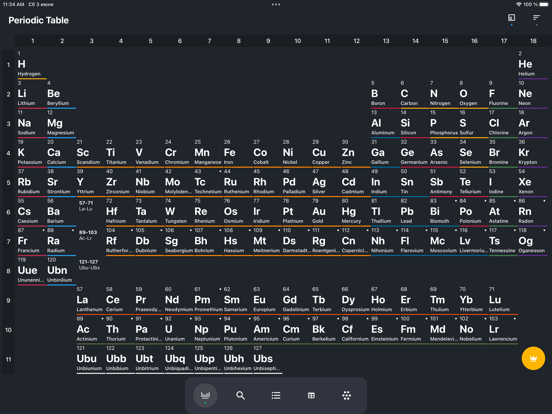Viewport: 552px width, 414px height.
Task: Open the Gadolinium element
Action: pos(297,301)
